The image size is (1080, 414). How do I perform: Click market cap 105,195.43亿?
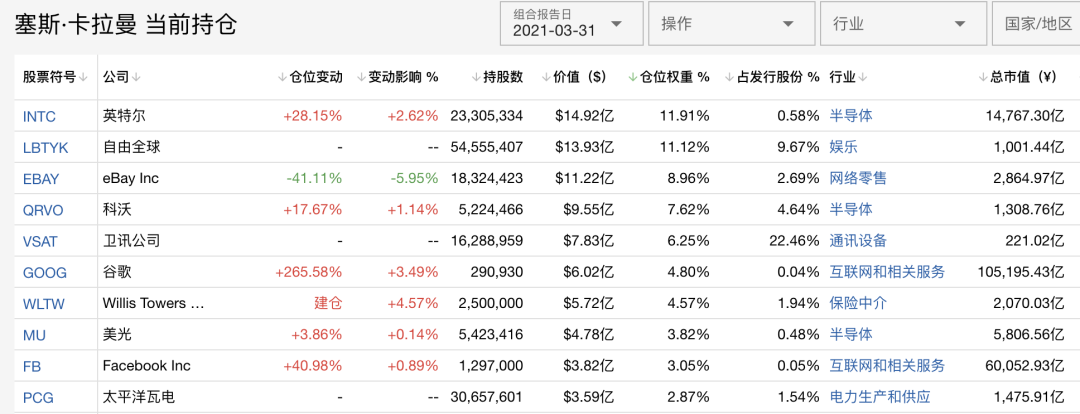pos(1021,272)
